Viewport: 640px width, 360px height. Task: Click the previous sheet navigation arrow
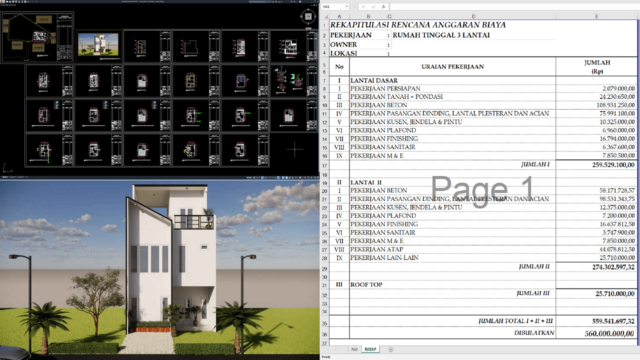[328, 349]
